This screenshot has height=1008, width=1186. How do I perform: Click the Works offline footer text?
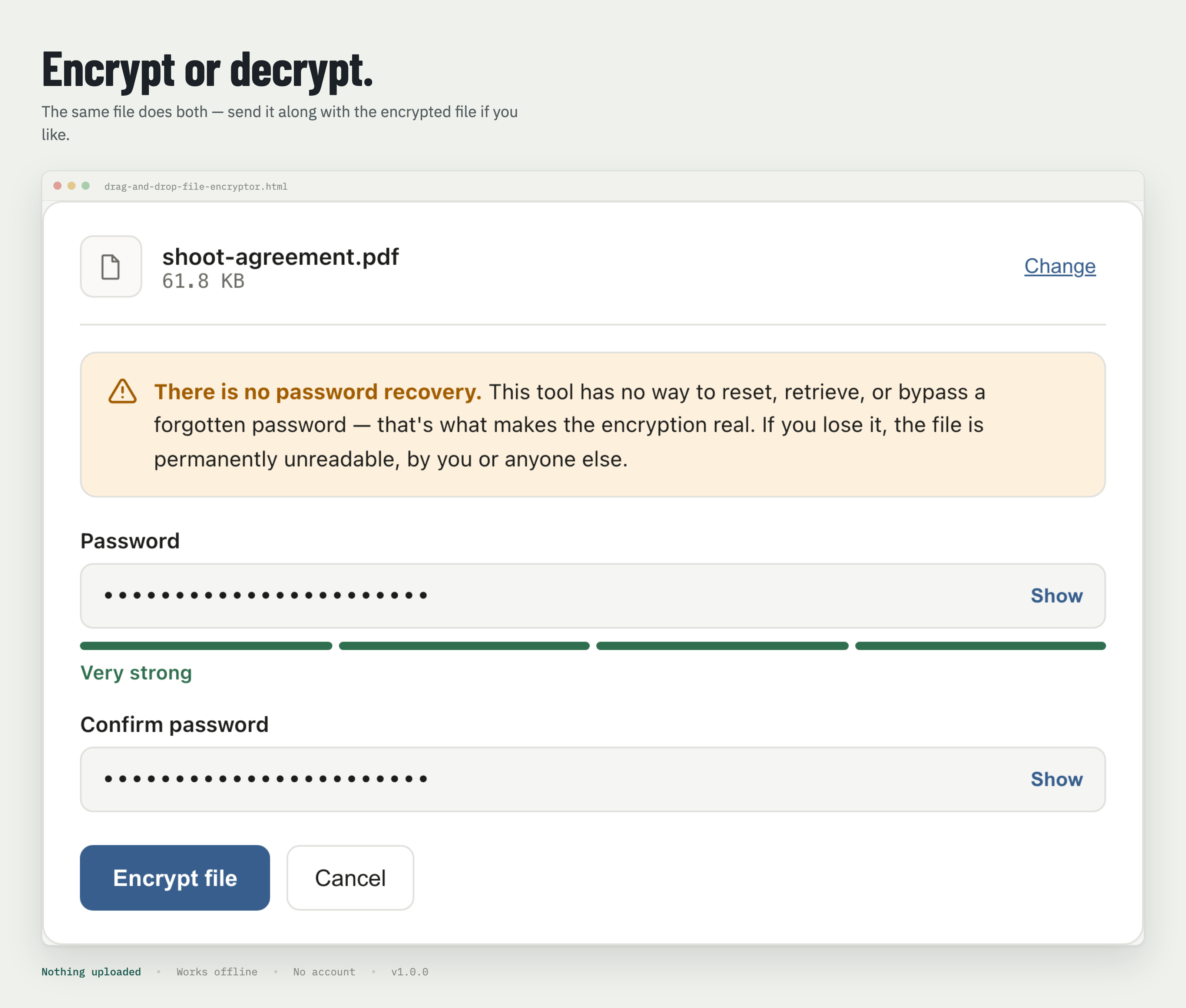[x=216, y=971]
